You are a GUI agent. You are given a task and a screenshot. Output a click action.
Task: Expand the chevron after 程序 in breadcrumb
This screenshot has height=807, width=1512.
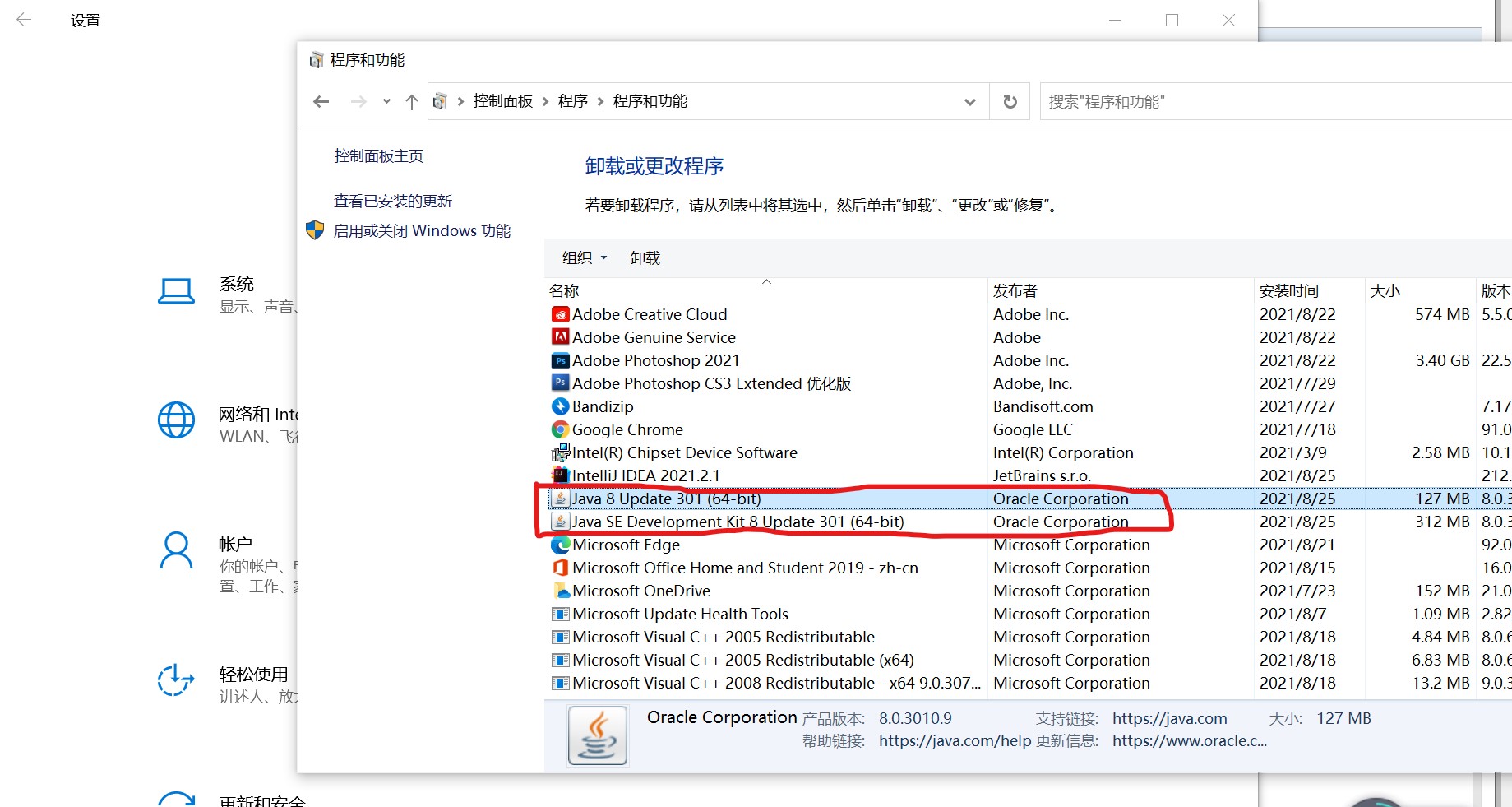(x=600, y=102)
